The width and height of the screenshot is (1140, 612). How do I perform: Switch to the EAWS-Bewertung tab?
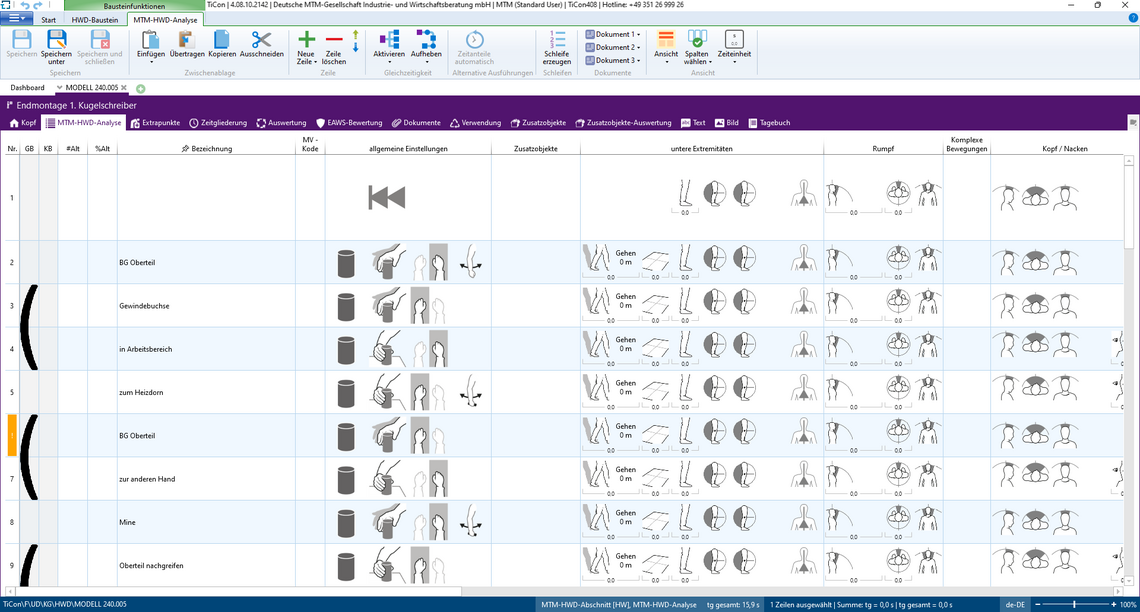(350, 123)
